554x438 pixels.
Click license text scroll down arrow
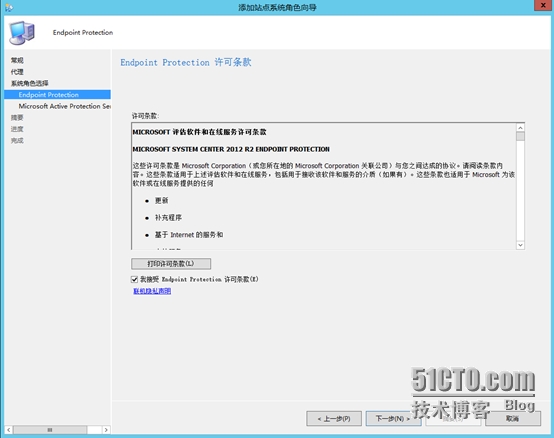point(520,245)
